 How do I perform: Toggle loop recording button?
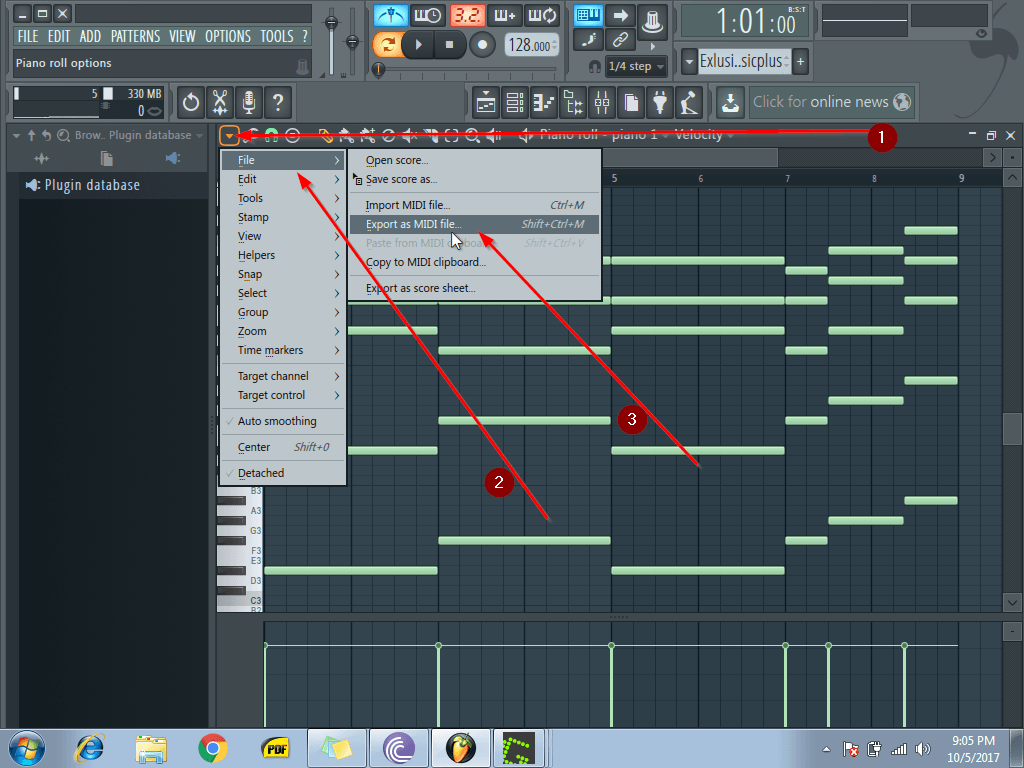543,15
